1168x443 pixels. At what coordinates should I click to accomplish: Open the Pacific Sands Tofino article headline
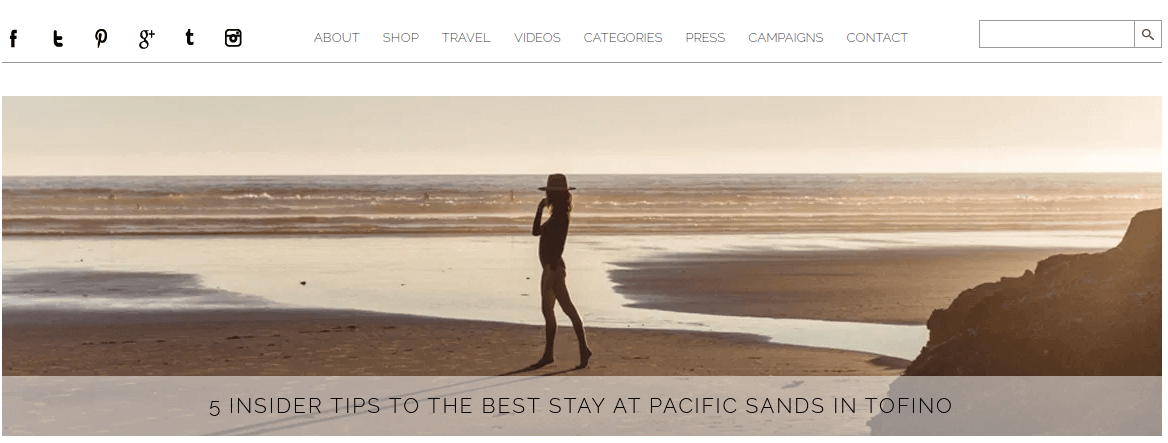580,406
